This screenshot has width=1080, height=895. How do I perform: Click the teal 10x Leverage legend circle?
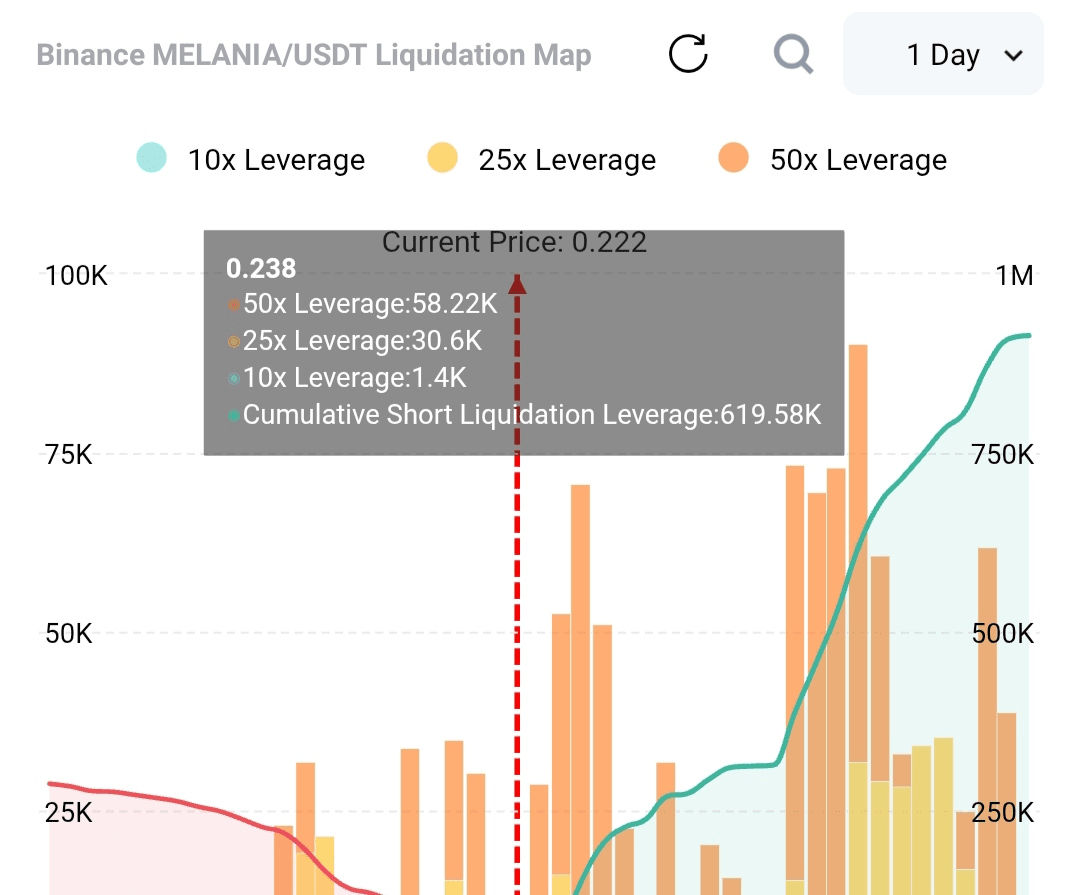(x=151, y=159)
